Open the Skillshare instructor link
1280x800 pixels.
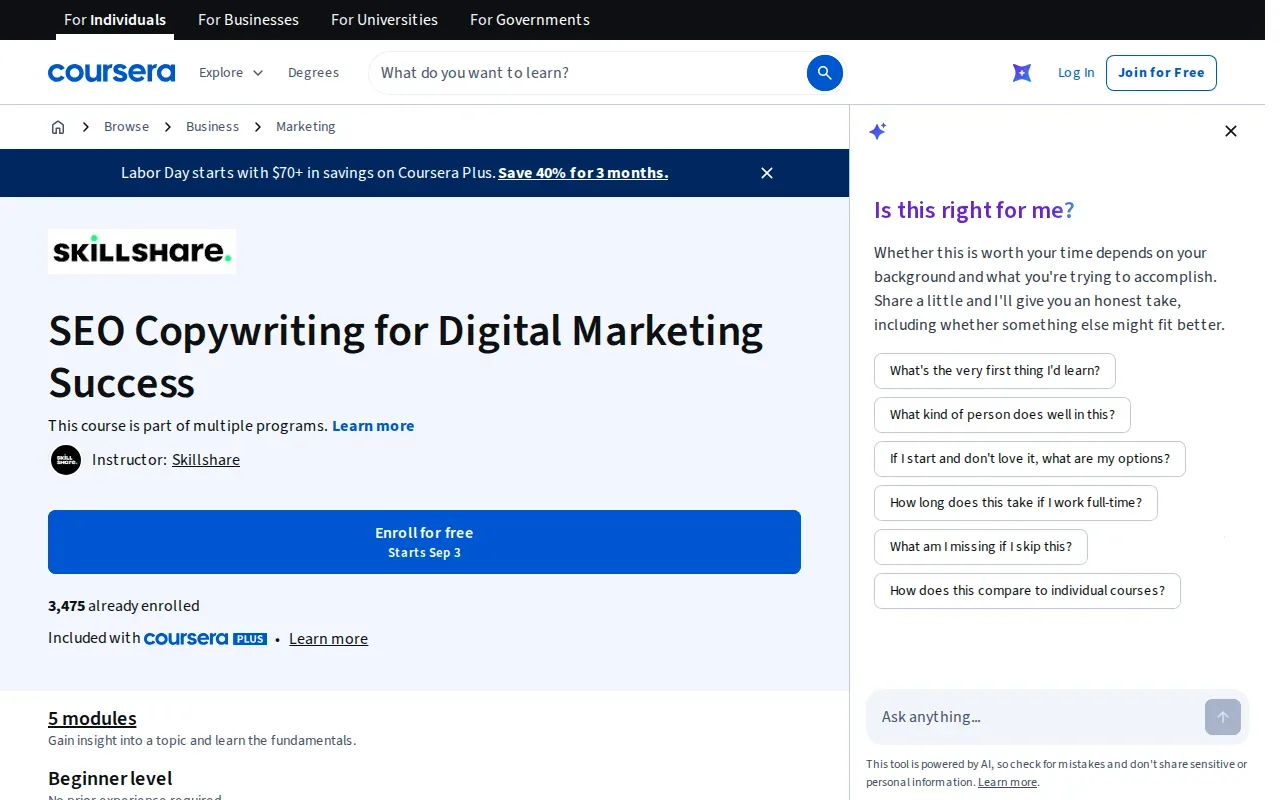206,460
